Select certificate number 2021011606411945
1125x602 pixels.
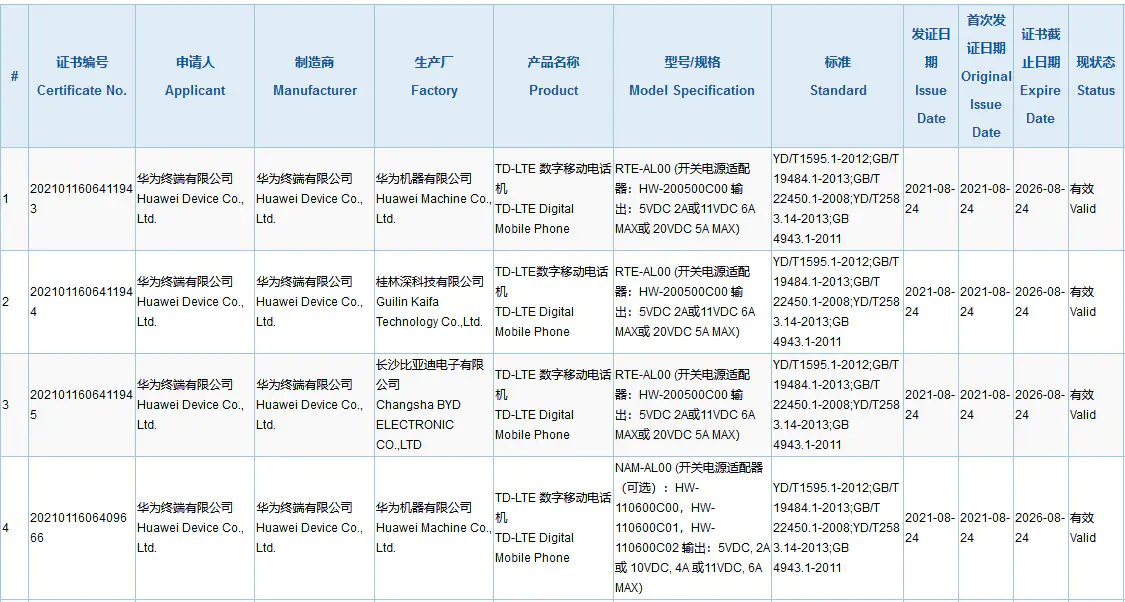tap(82, 405)
